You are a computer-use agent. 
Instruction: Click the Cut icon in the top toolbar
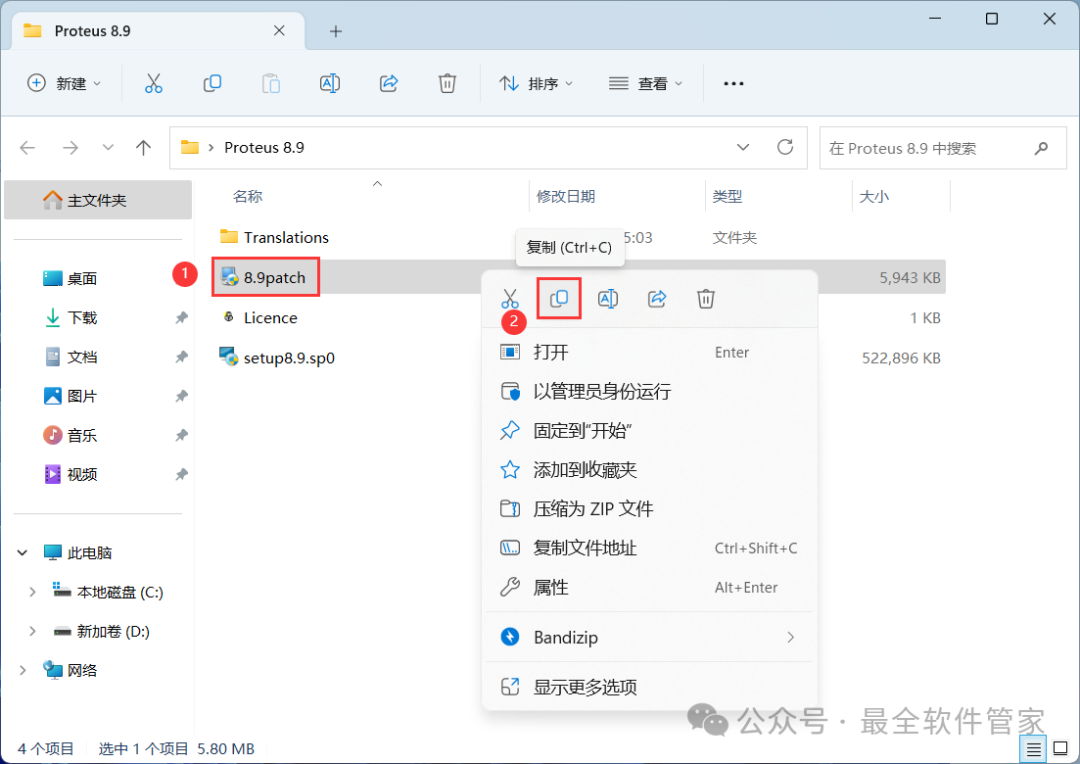[154, 83]
